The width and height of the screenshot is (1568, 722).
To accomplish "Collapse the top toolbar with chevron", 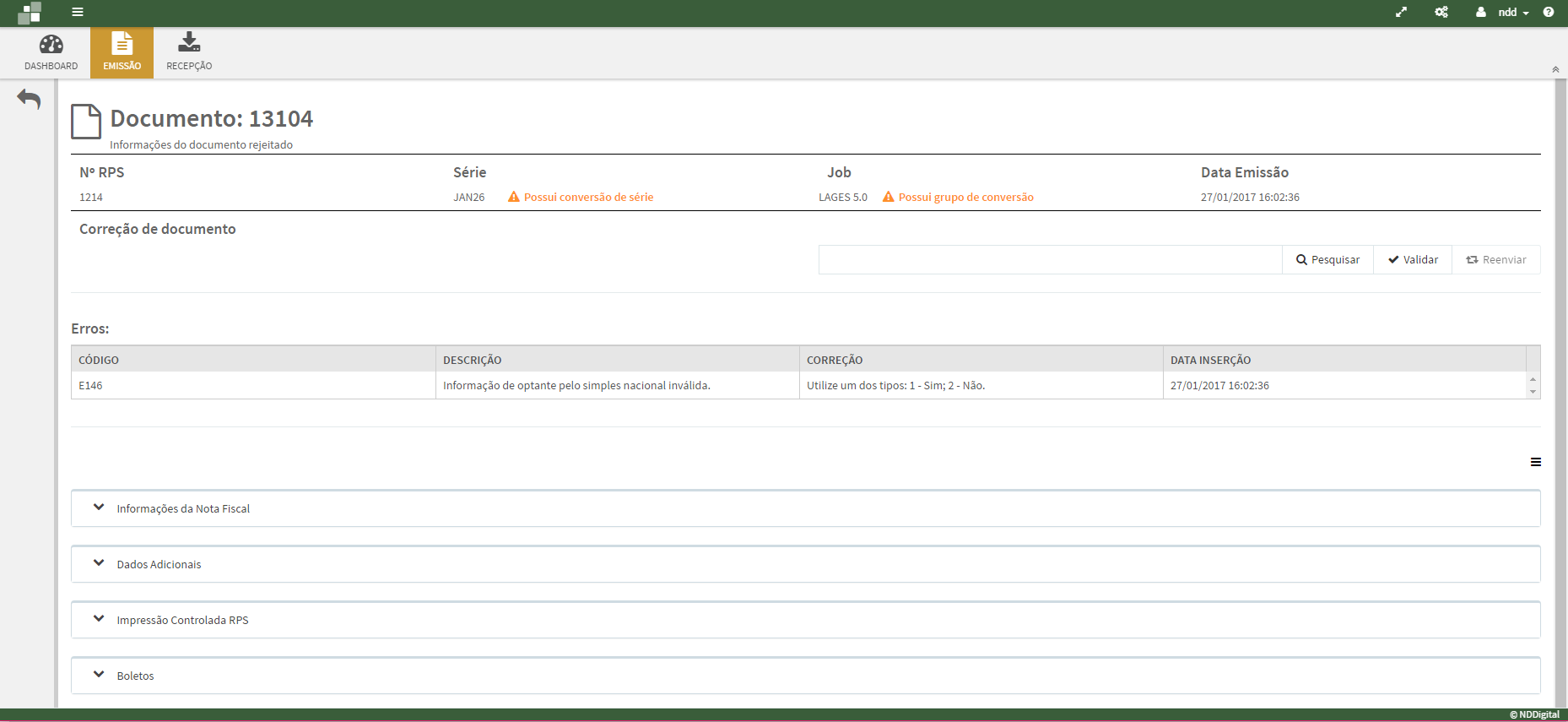I will [1555, 69].
